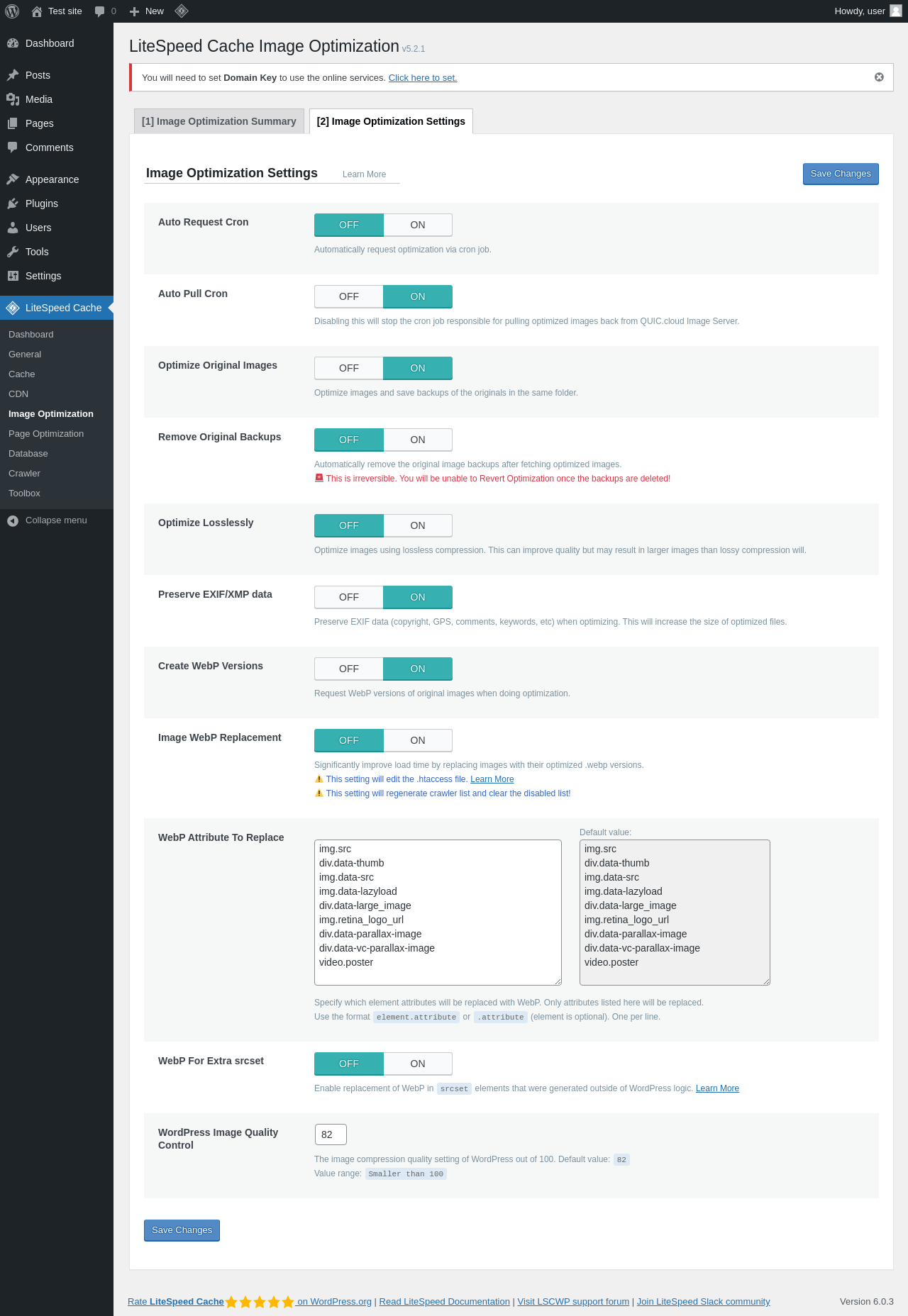Open the Test site home icon
908x1316 pixels.
point(37,11)
